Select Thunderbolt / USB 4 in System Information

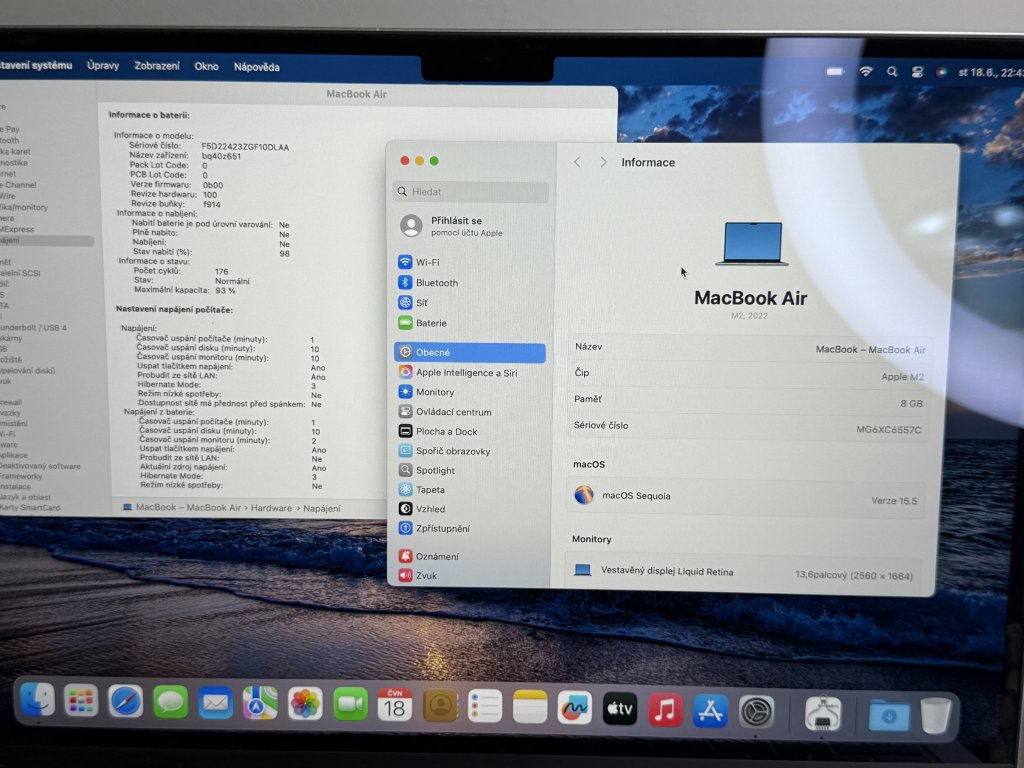point(33,327)
